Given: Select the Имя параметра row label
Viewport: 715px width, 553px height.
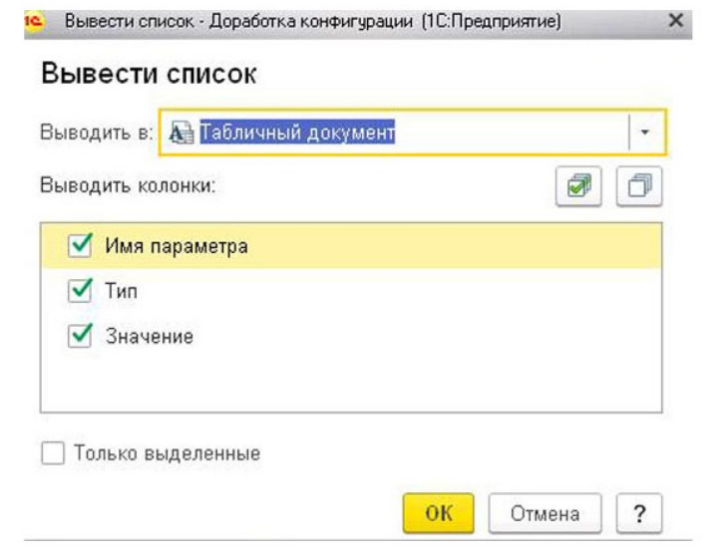Looking at the screenshot, I should point(176,247).
